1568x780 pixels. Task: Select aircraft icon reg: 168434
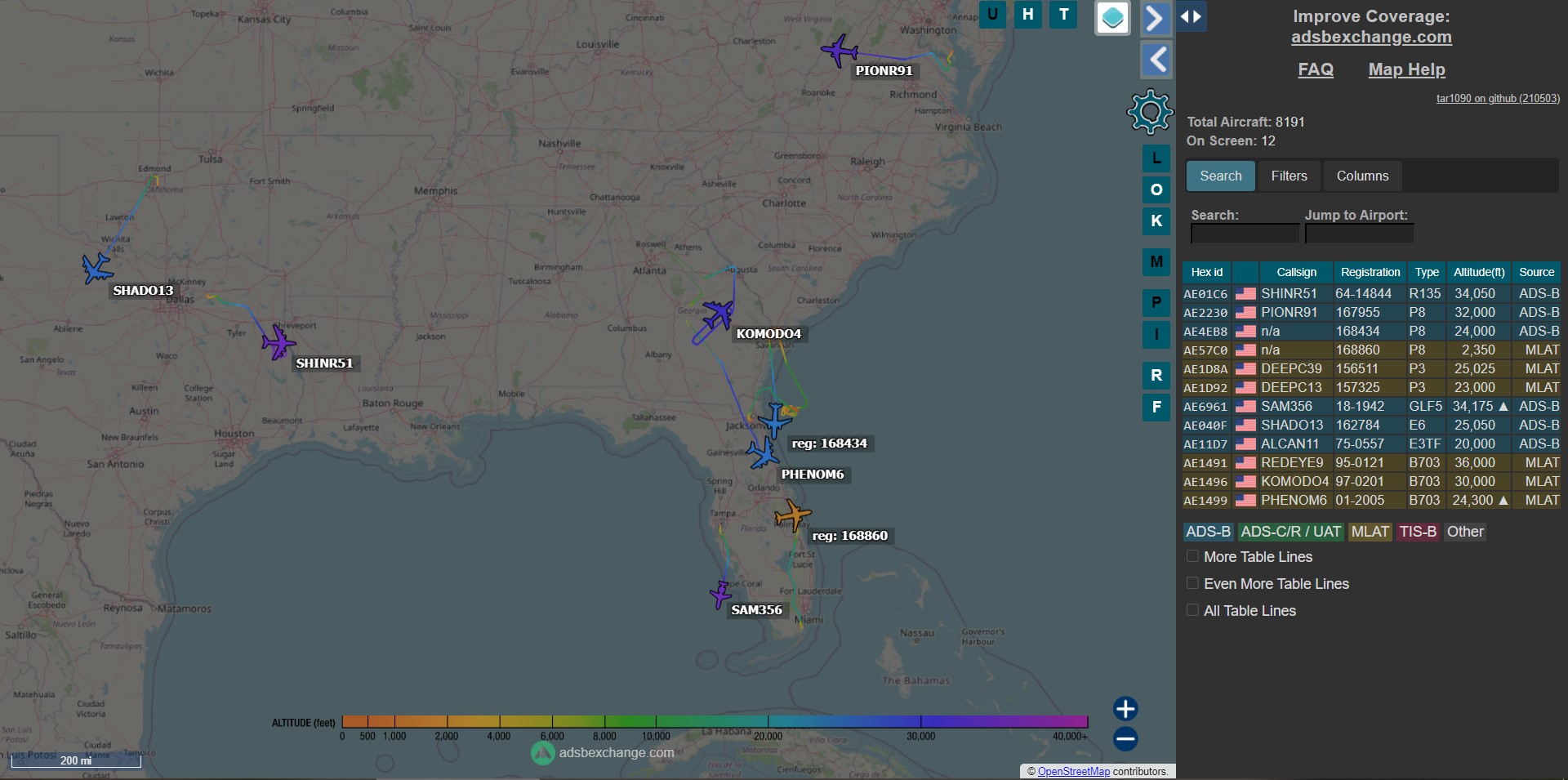pyautogui.click(x=774, y=420)
